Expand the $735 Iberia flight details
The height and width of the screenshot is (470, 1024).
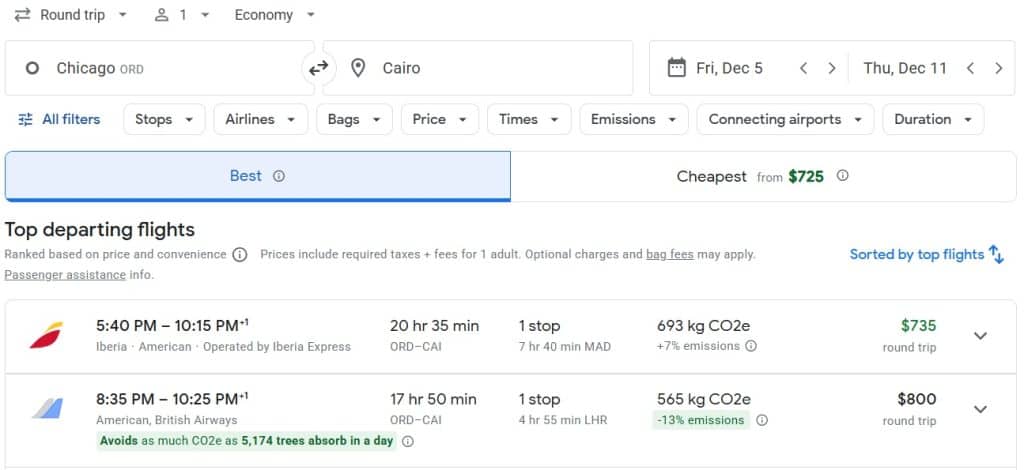click(980, 336)
